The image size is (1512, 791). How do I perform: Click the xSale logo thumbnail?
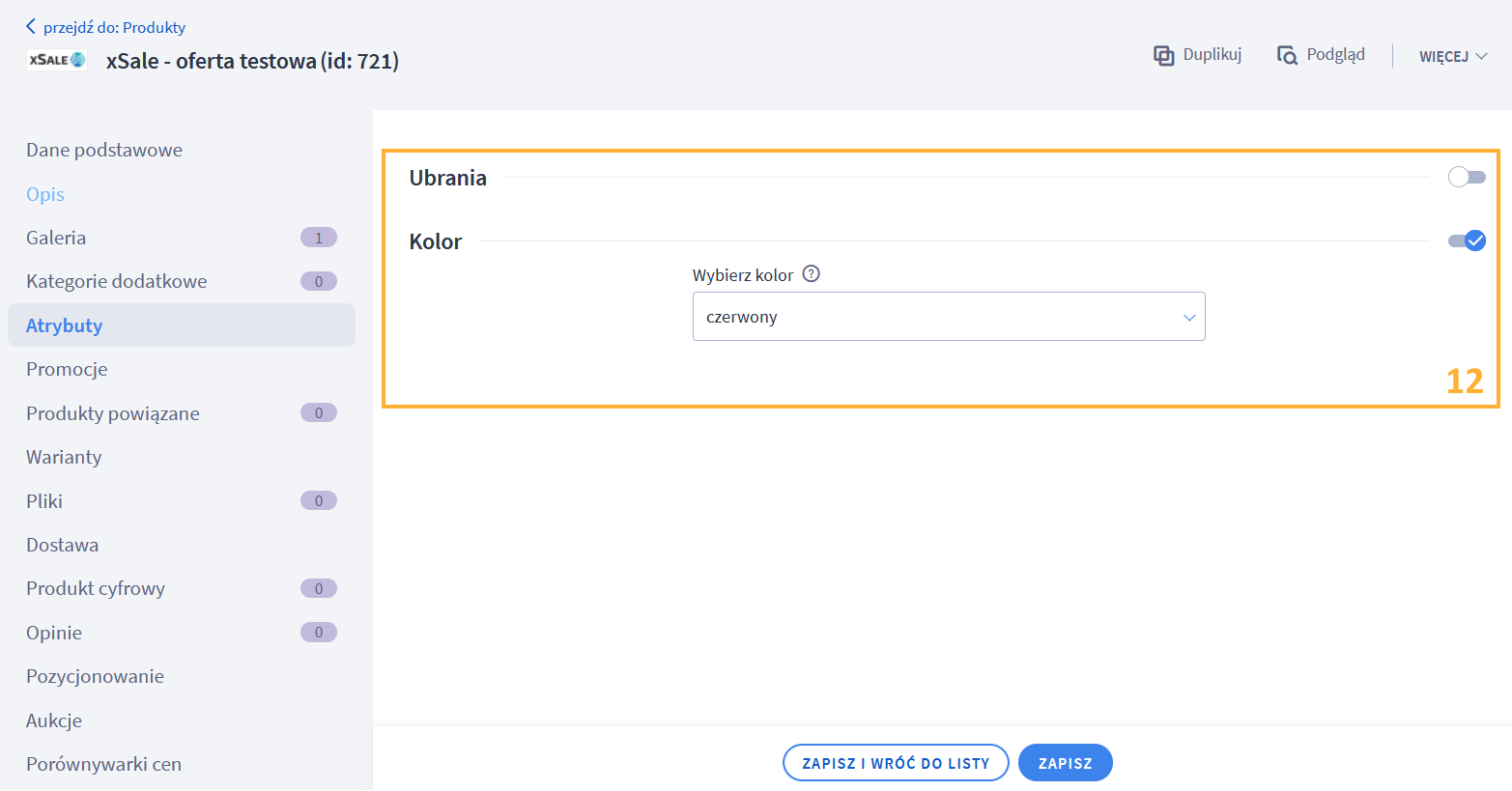pyautogui.click(x=57, y=60)
